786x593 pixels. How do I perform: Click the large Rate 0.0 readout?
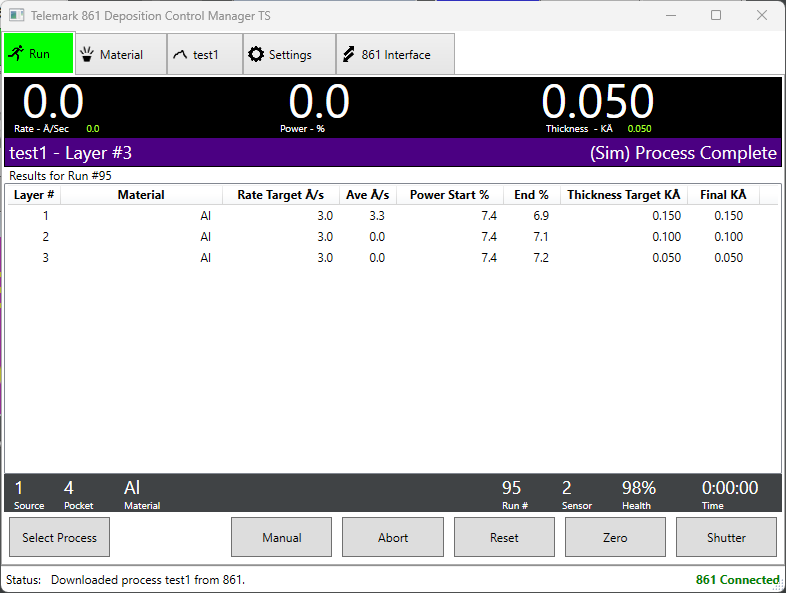tap(53, 101)
